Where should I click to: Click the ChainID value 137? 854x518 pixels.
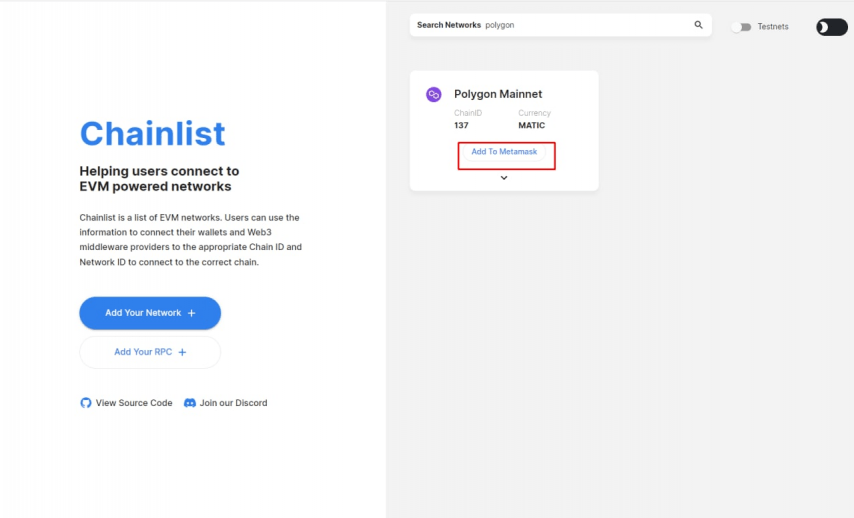(x=461, y=126)
